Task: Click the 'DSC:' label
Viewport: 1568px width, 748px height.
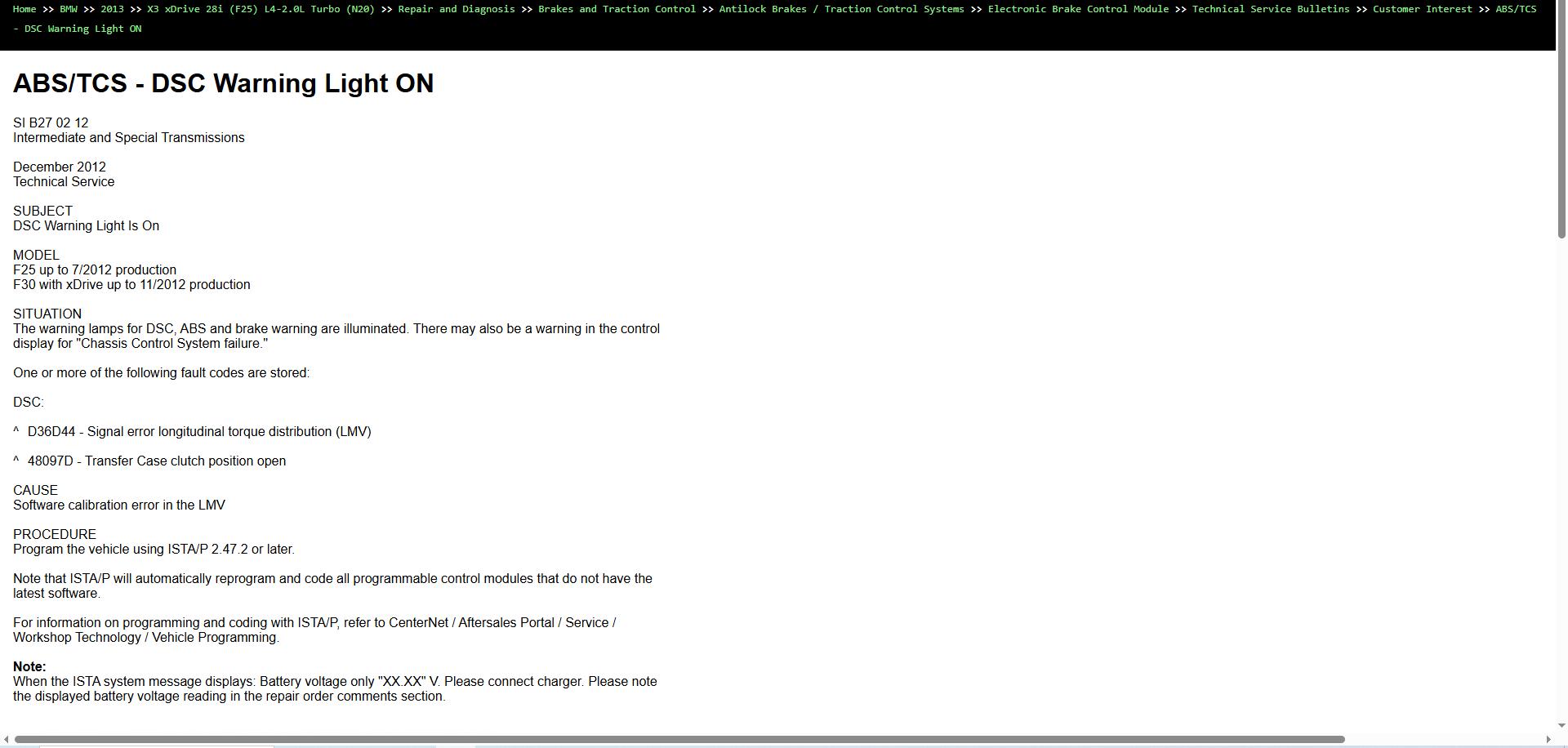Action: (x=29, y=403)
